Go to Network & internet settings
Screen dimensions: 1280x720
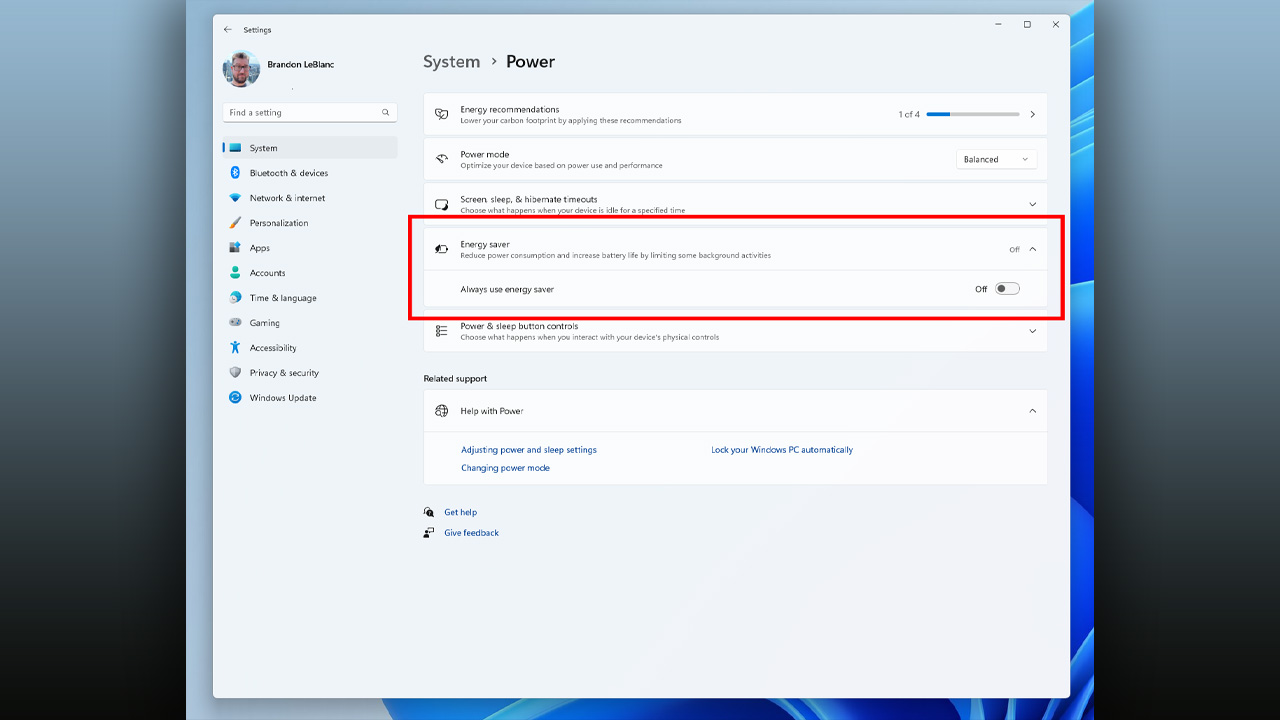(310, 198)
